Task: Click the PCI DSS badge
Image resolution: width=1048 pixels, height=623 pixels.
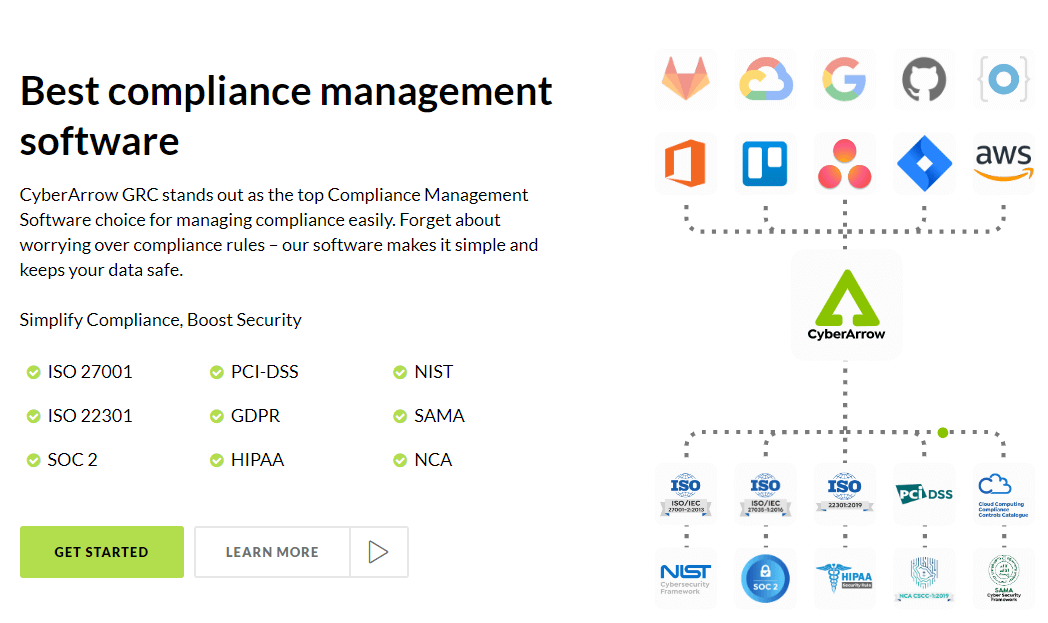Action: pyautogui.click(x=923, y=493)
